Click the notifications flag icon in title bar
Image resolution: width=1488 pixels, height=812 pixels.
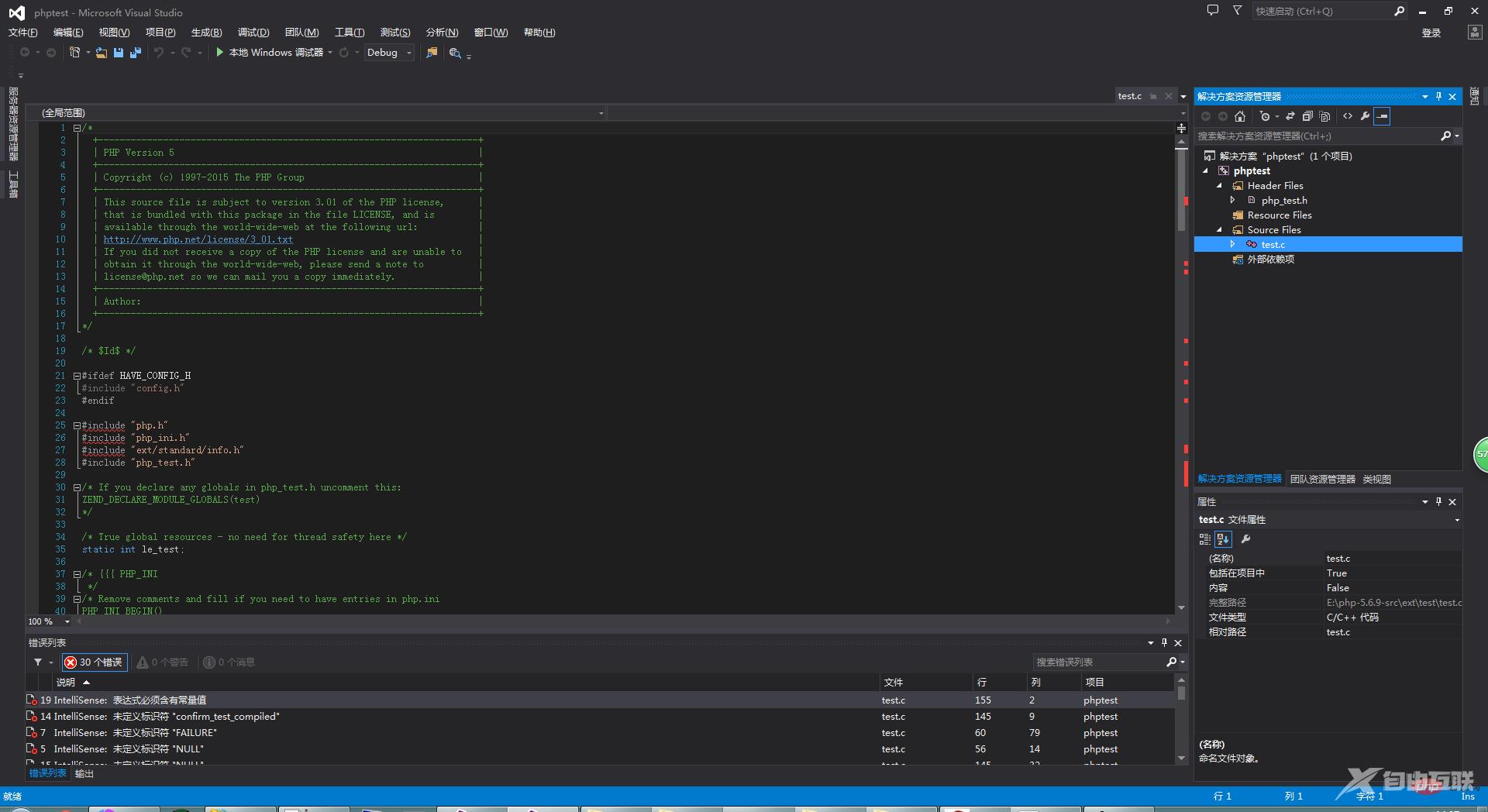coord(1237,11)
